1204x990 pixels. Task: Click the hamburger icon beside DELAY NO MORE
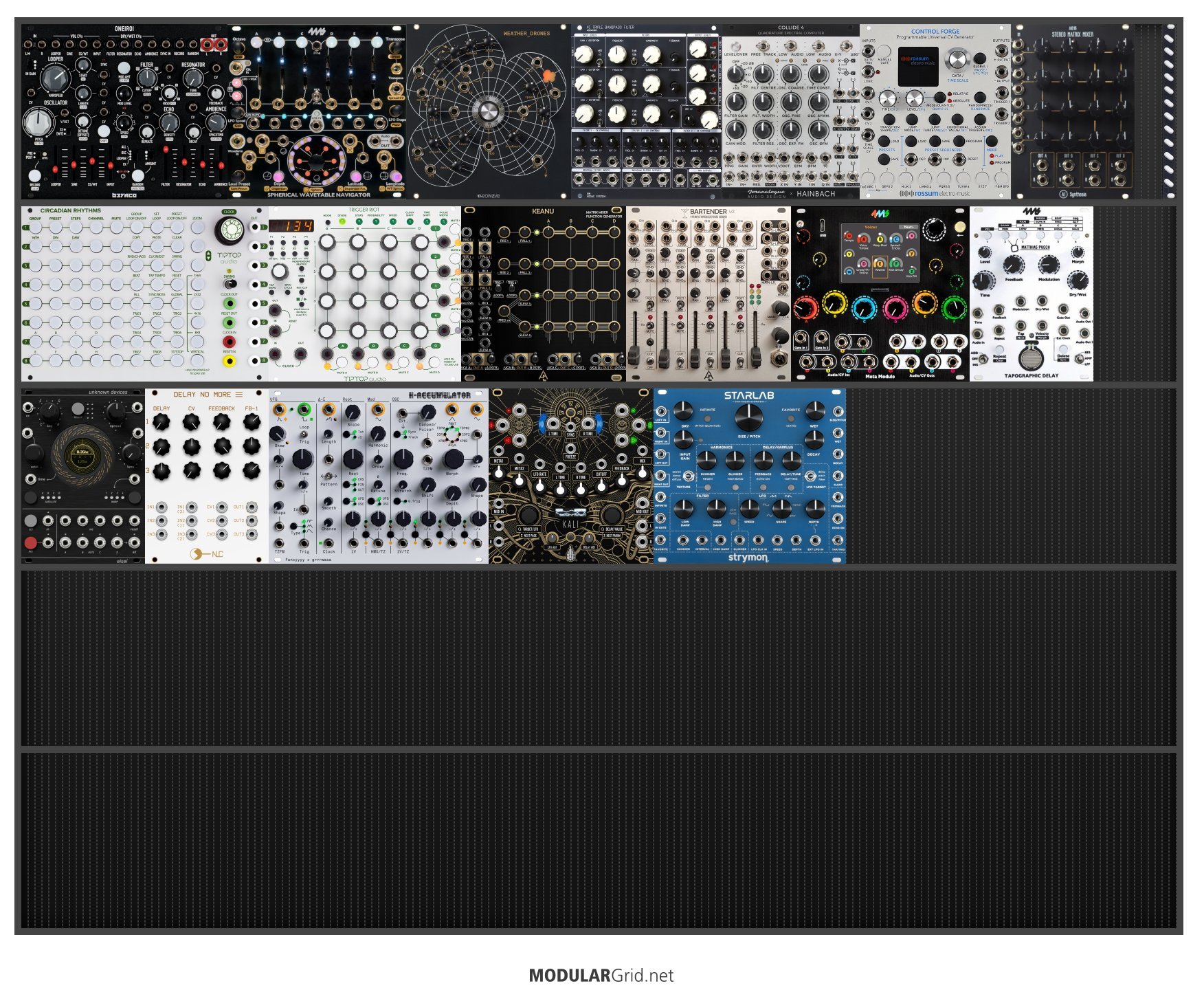point(238,395)
